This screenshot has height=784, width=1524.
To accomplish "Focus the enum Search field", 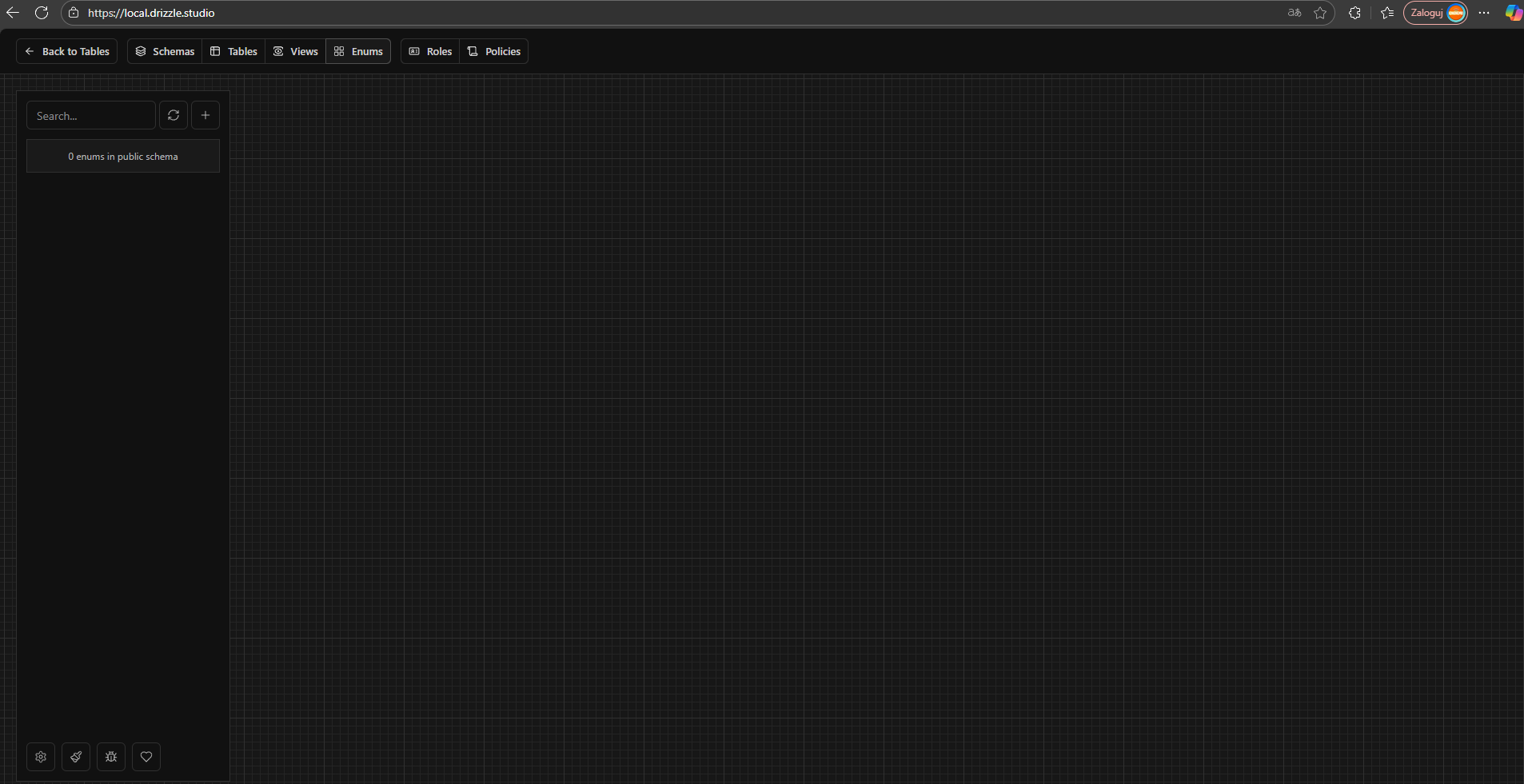I will (91, 115).
